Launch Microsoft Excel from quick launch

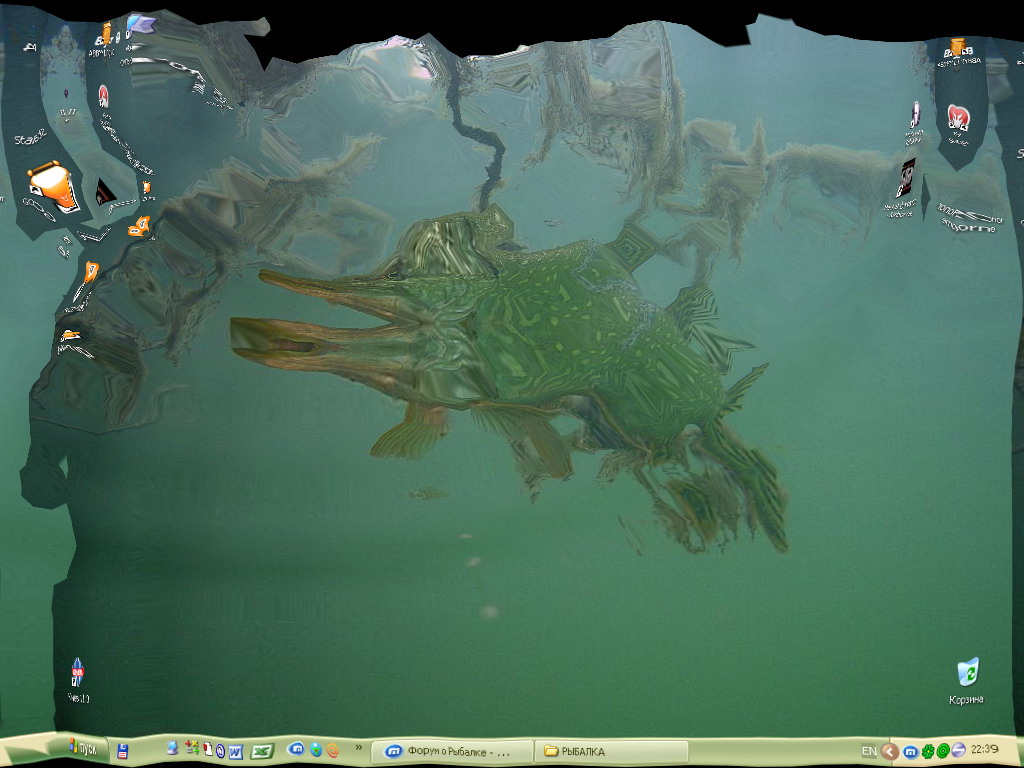coord(261,750)
